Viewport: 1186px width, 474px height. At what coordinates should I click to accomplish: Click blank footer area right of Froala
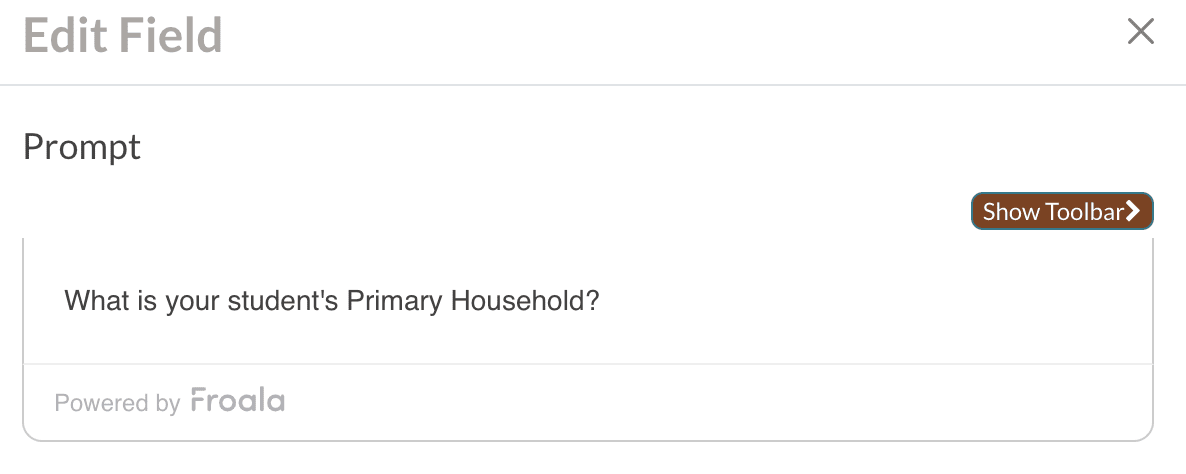tap(700, 403)
